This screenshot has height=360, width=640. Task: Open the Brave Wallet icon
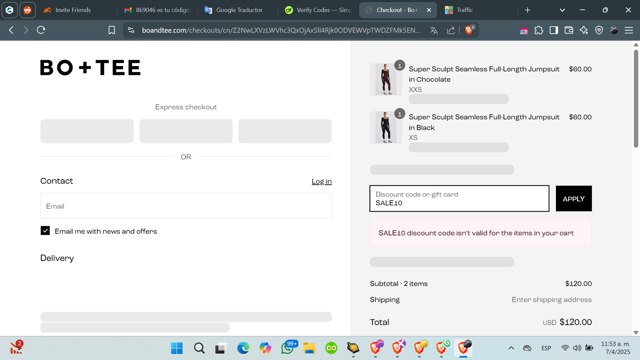pyautogui.click(x=569, y=30)
